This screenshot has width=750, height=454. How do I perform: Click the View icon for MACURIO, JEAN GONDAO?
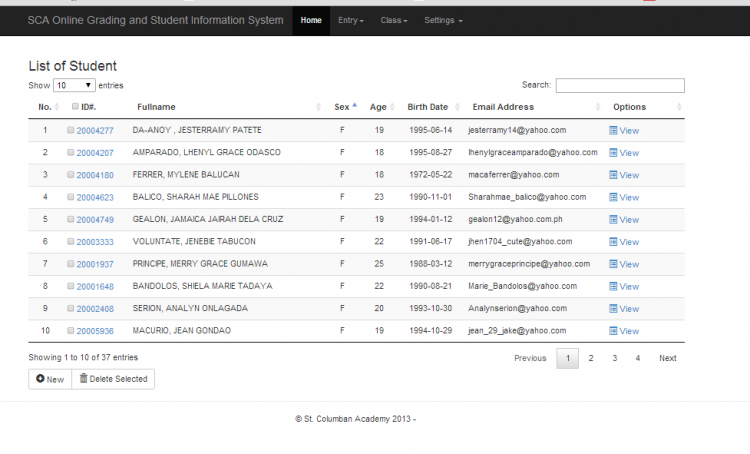[x=614, y=331]
